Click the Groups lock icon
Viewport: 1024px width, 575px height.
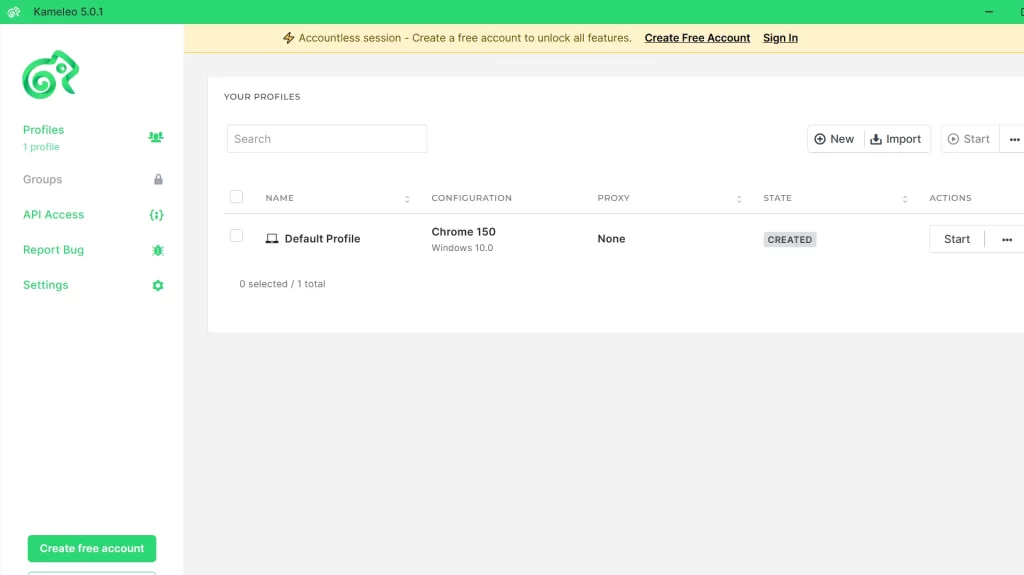pos(158,179)
